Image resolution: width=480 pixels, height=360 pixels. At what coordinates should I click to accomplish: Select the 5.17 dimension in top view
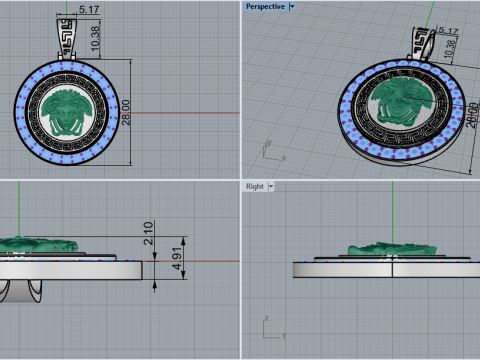[x=89, y=9]
